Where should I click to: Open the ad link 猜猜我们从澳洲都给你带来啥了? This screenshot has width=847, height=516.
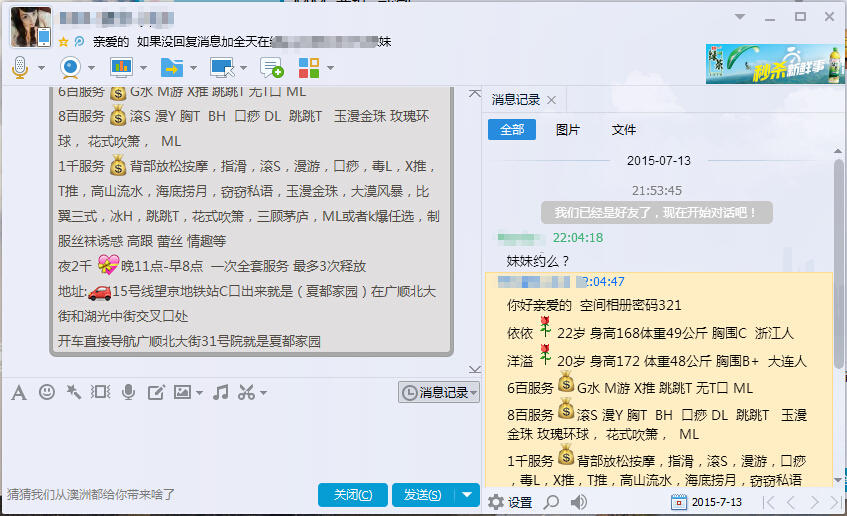coord(91,494)
